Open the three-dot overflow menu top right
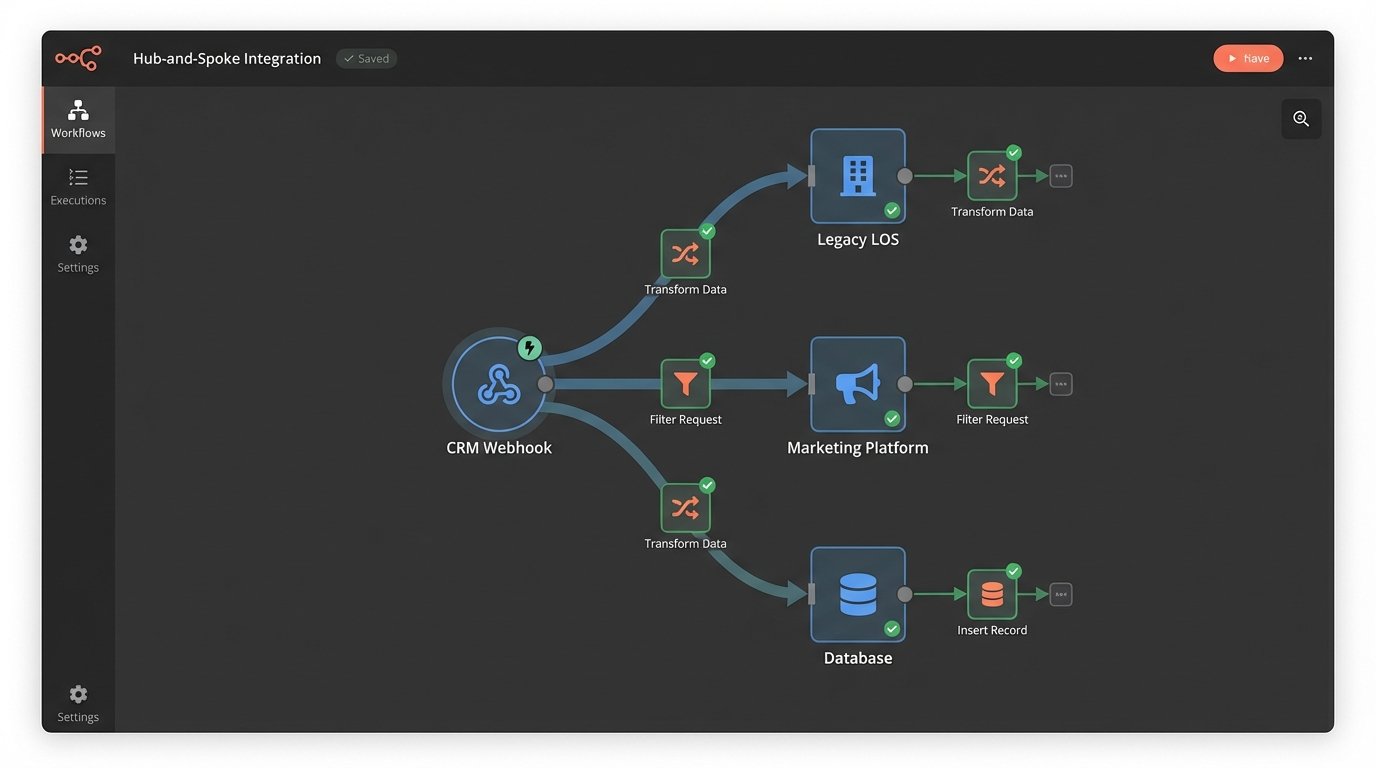 [x=1305, y=57]
